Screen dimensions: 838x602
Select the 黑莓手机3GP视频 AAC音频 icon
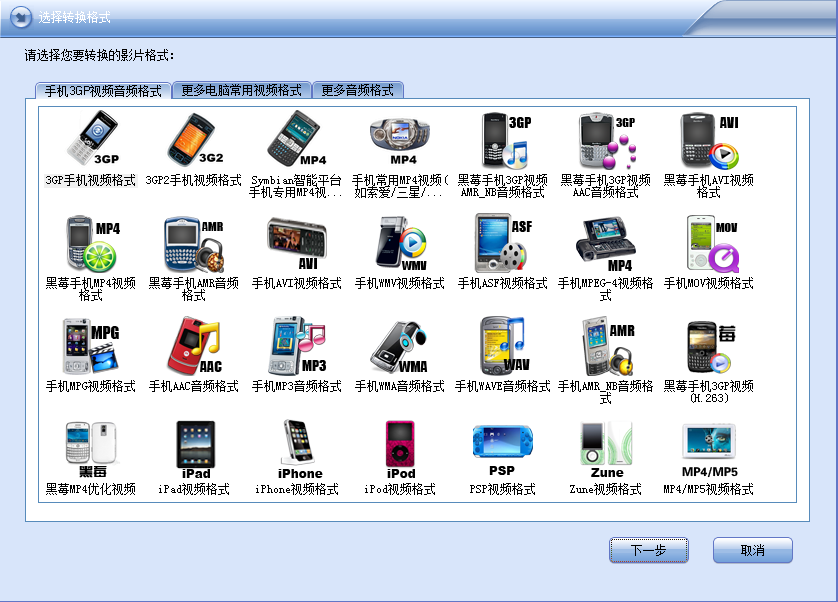608,140
